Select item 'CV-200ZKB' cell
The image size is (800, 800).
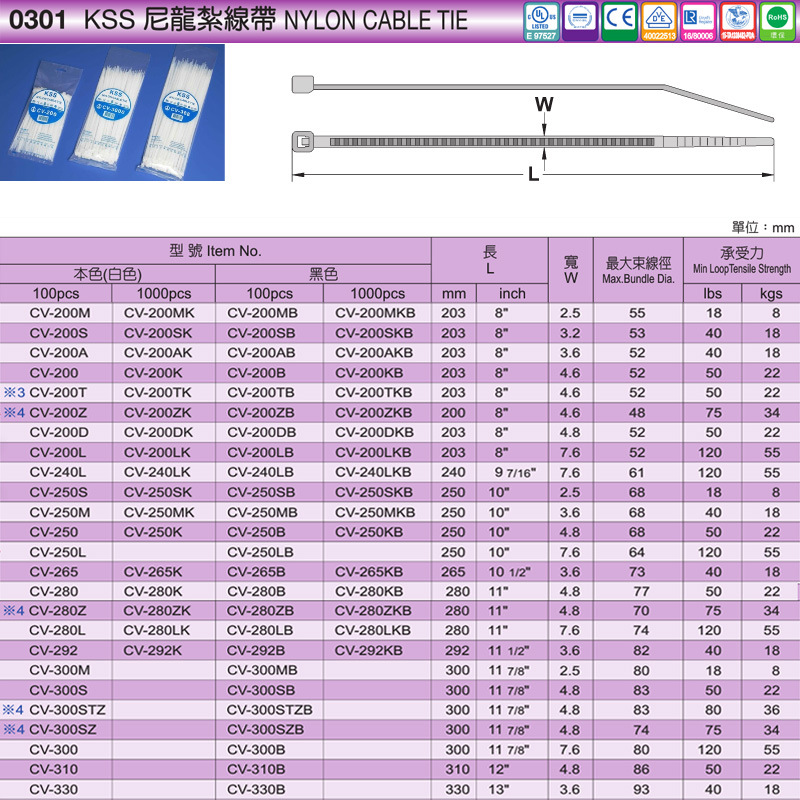(x=373, y=413)
